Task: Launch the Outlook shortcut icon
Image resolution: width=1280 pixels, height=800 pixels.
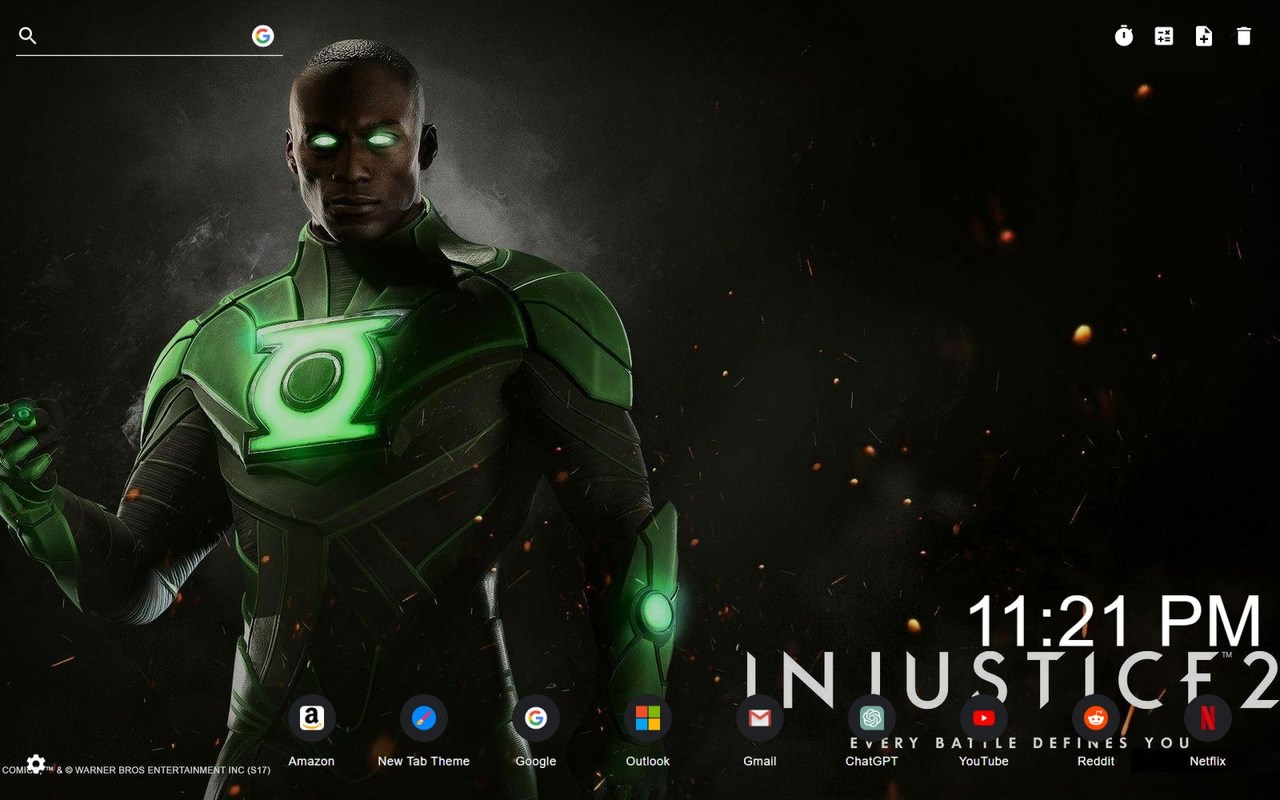Action: click(x=648, y=718)
